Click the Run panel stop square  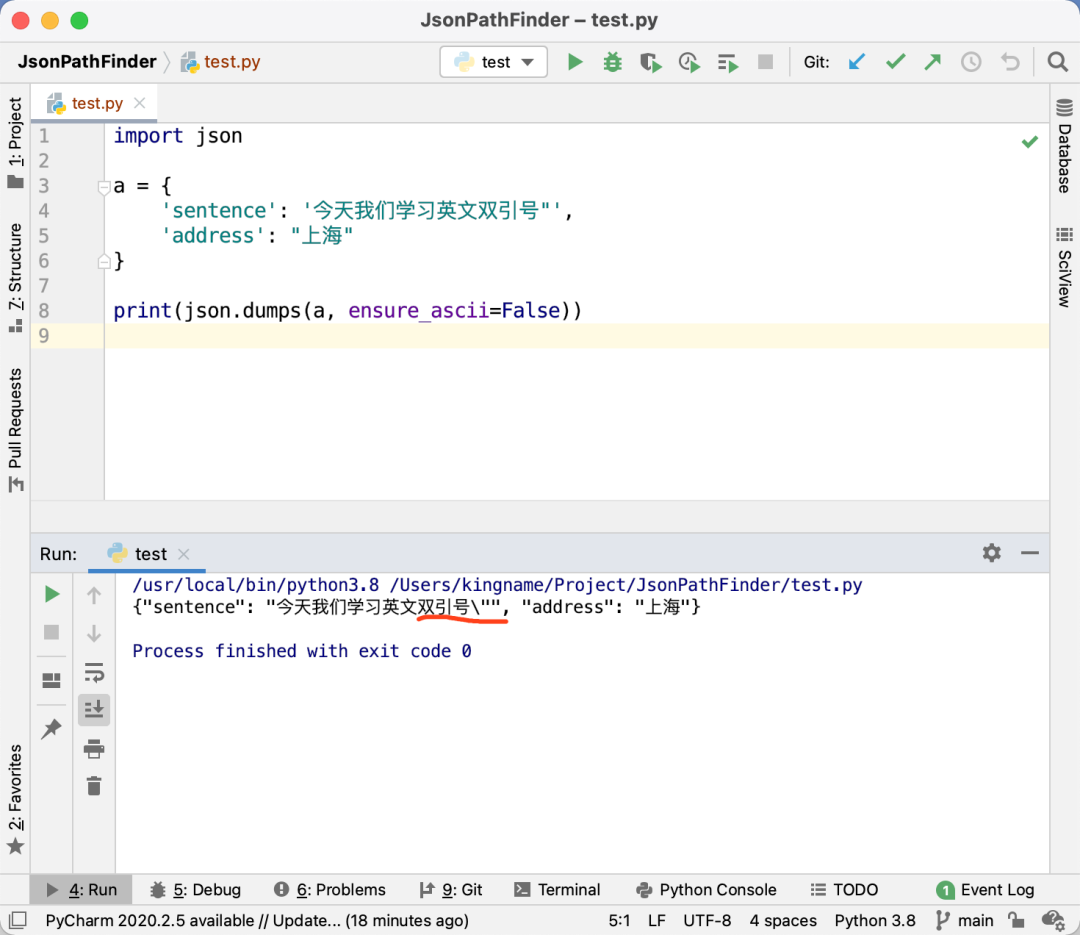(52, 633)
